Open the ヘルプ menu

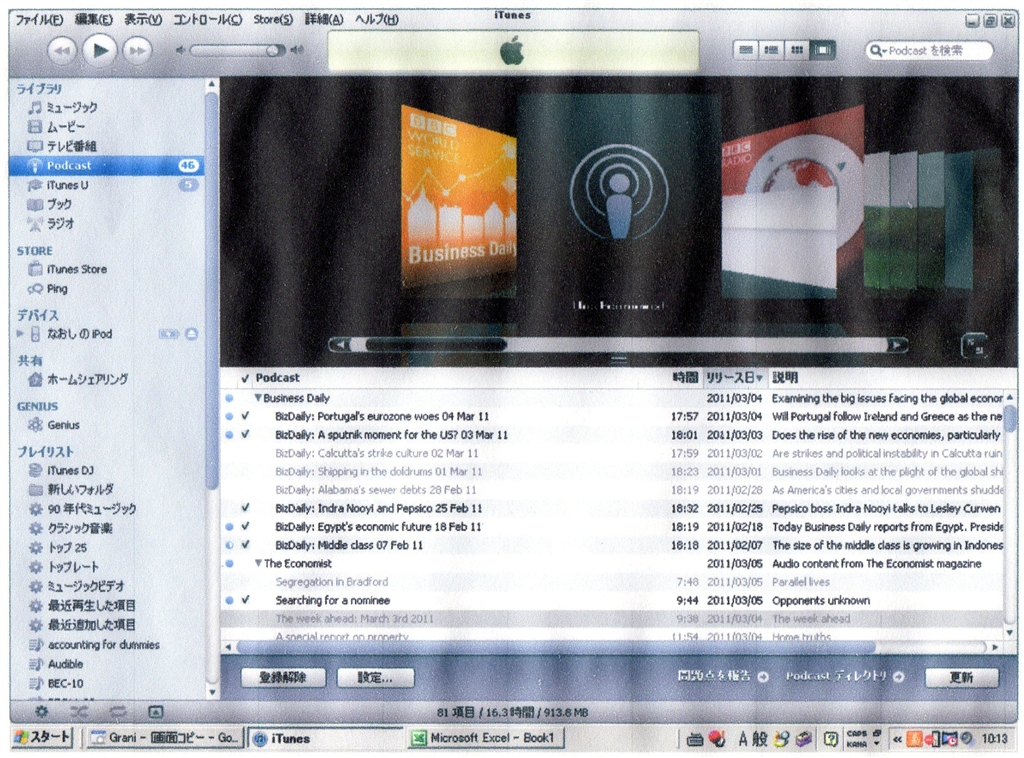[376, 20]
